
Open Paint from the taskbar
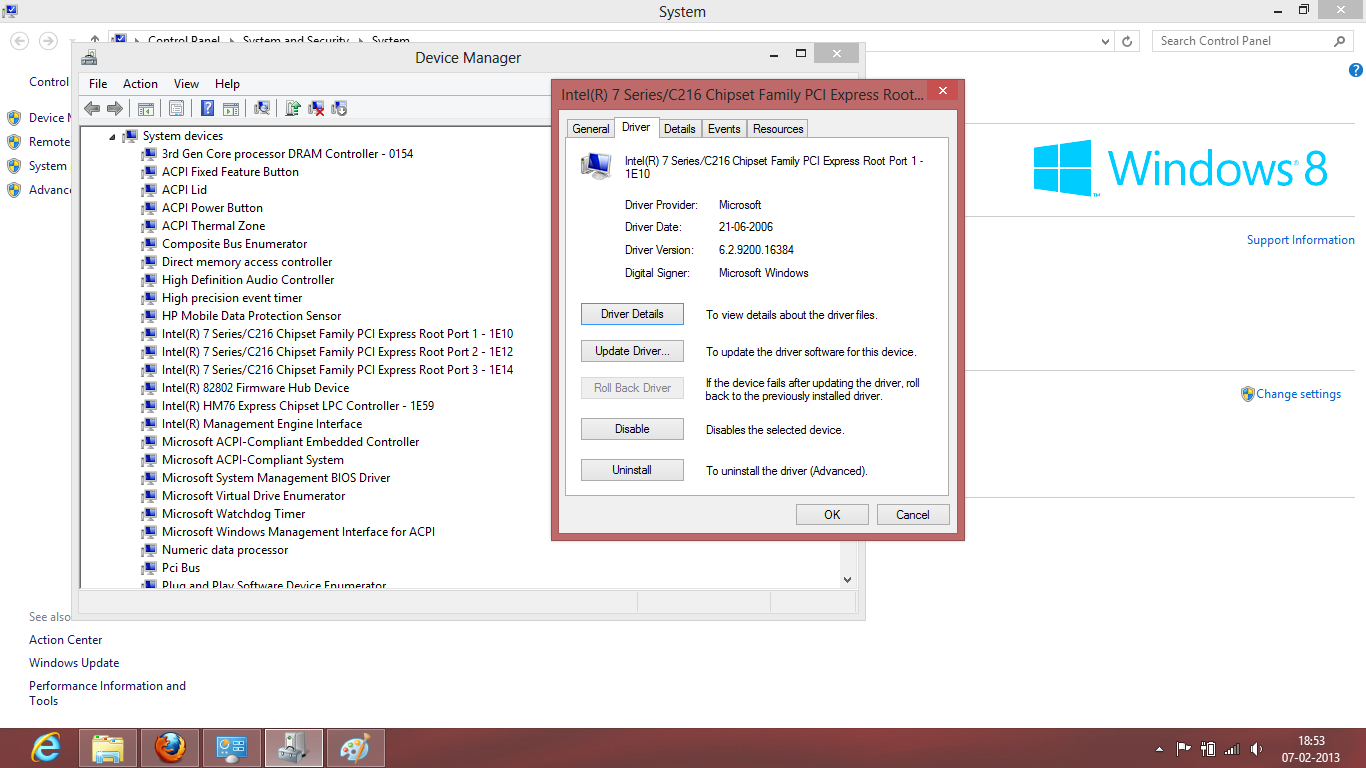click(x=356, y=747)
